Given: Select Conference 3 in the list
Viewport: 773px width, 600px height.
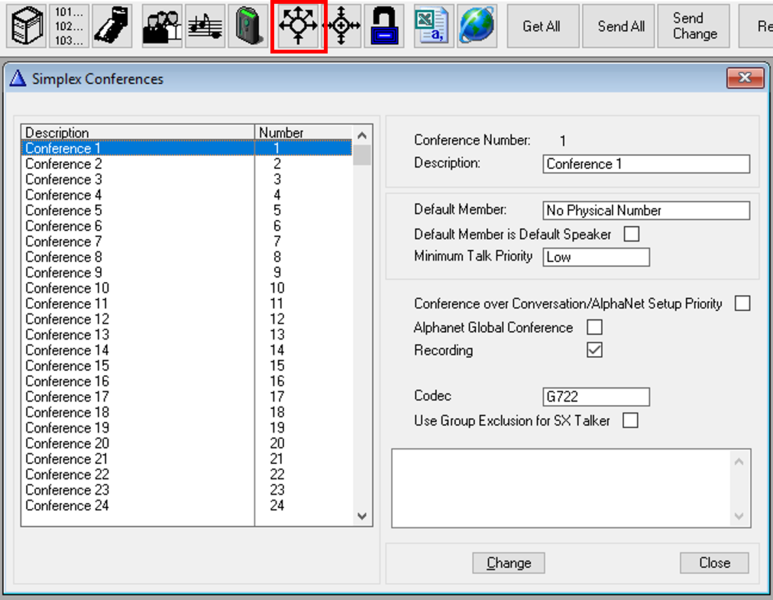Looking at the screenshot, I should click(187, 179).
